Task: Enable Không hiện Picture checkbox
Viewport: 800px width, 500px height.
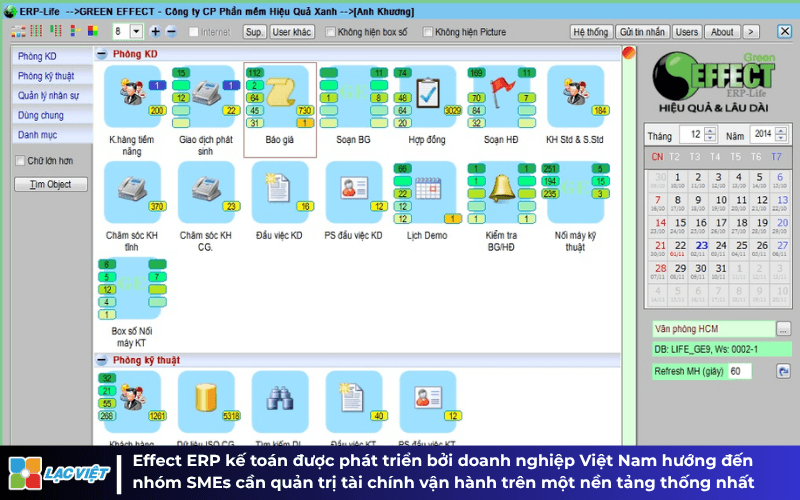Action: pos(428,32)
